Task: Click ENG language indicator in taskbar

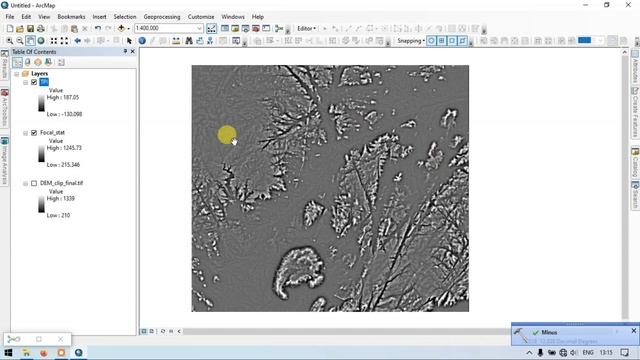Action: (x=588, y=352)
